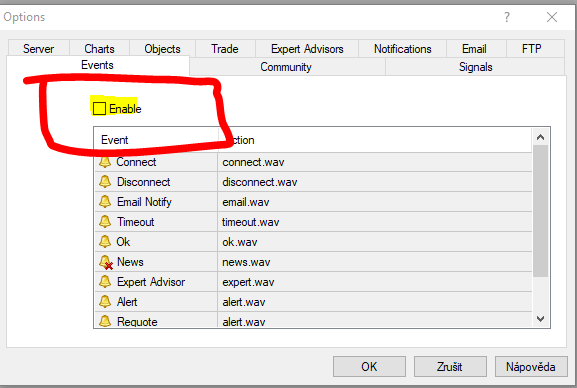This screenshot has width=577, height=388.
Task: Click the bell icon beside Connect
Action: point(105,162)
